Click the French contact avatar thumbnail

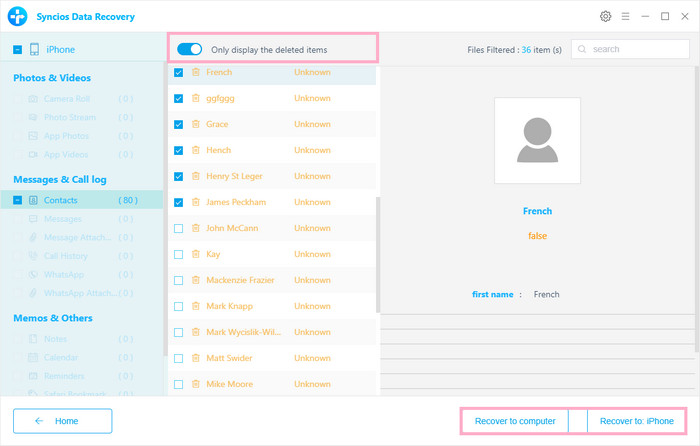(537, 140)
